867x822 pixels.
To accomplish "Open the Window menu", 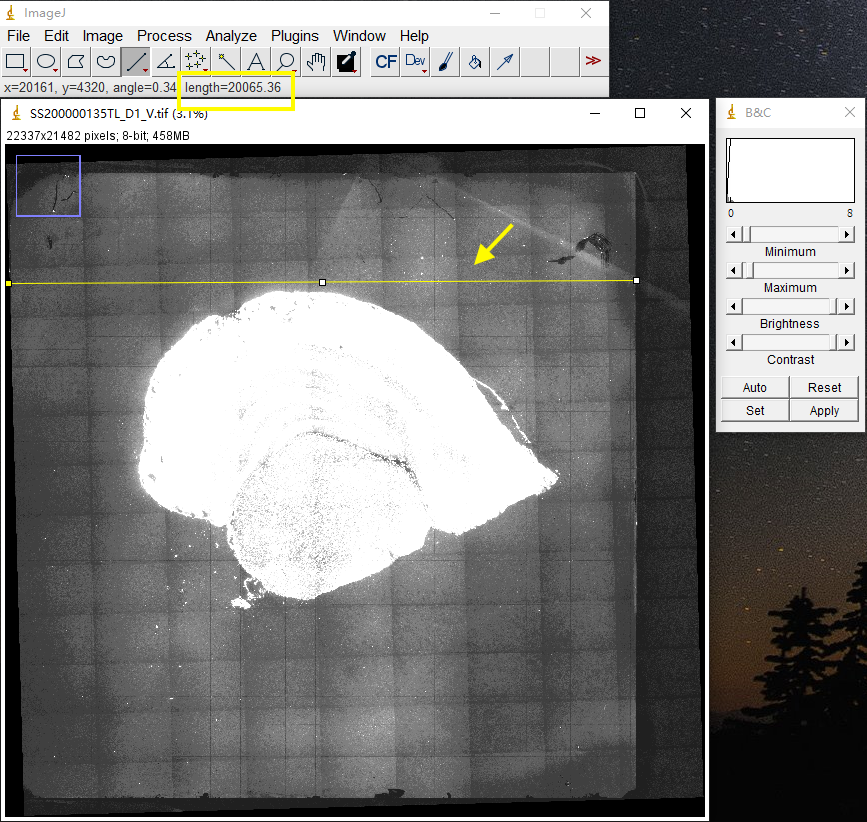I will click(x=359, y=36).
